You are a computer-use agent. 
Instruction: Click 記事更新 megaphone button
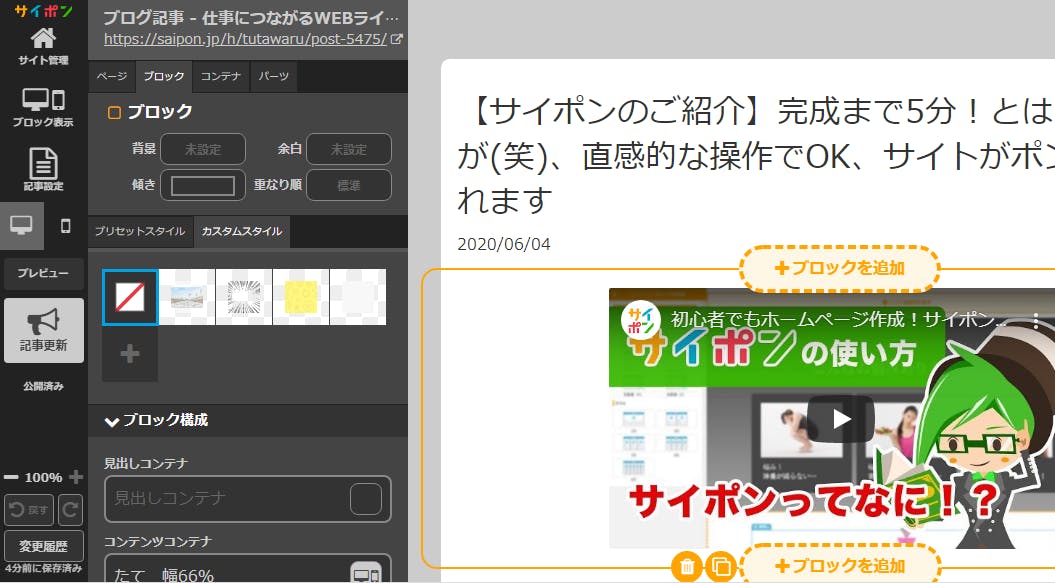[43, 330]
